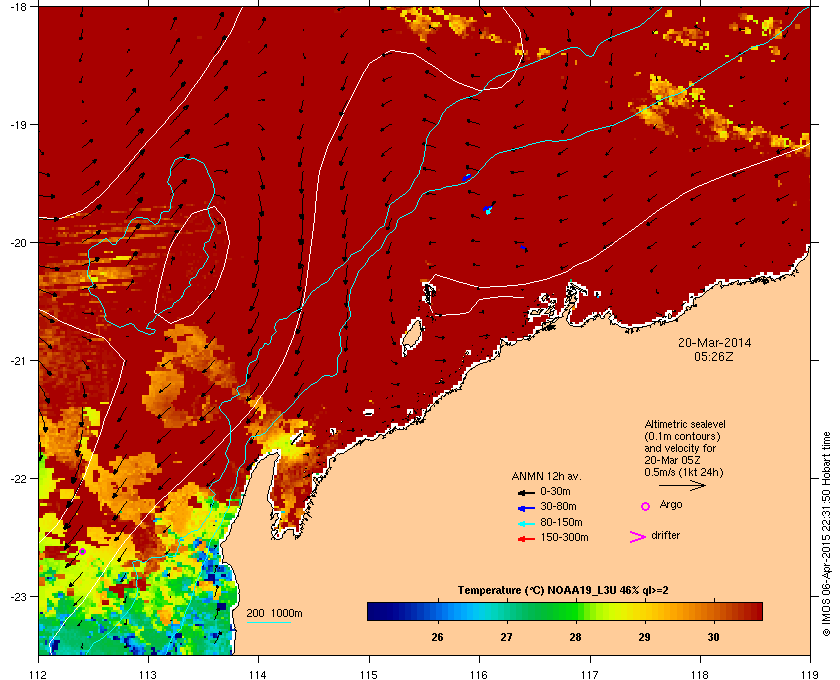Click the '20-Mar-2014' date text
The image size is (840, 680).
pos(715,342)
